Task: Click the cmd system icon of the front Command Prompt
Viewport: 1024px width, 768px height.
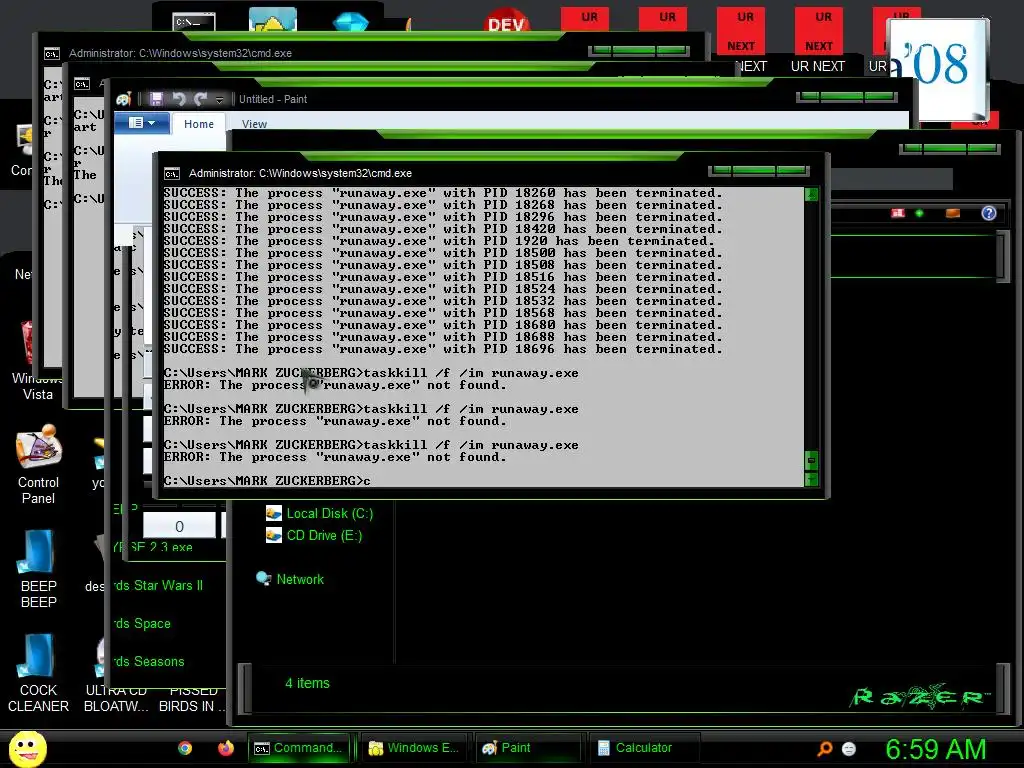Action: 172,173
